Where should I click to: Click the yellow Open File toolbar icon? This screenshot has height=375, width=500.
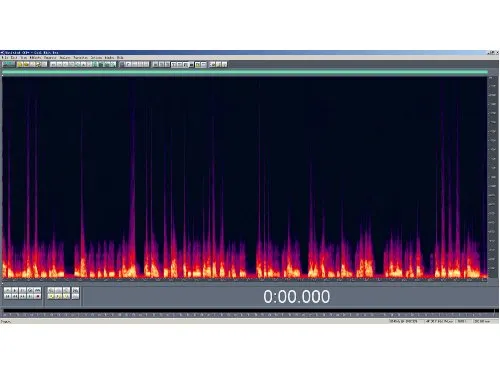20,64
